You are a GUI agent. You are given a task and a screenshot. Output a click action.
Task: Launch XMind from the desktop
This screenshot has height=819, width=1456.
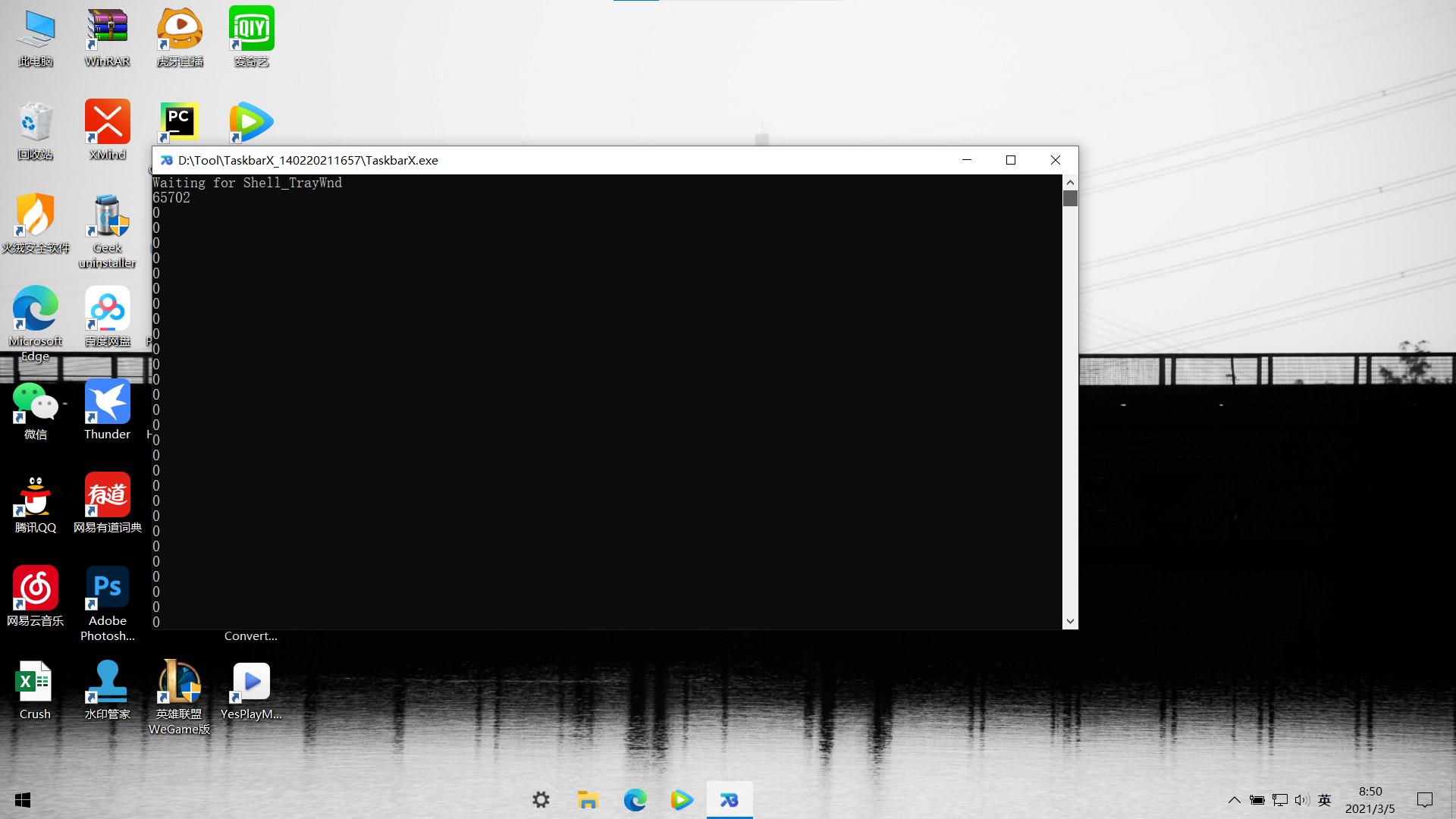tap(107, 121)
